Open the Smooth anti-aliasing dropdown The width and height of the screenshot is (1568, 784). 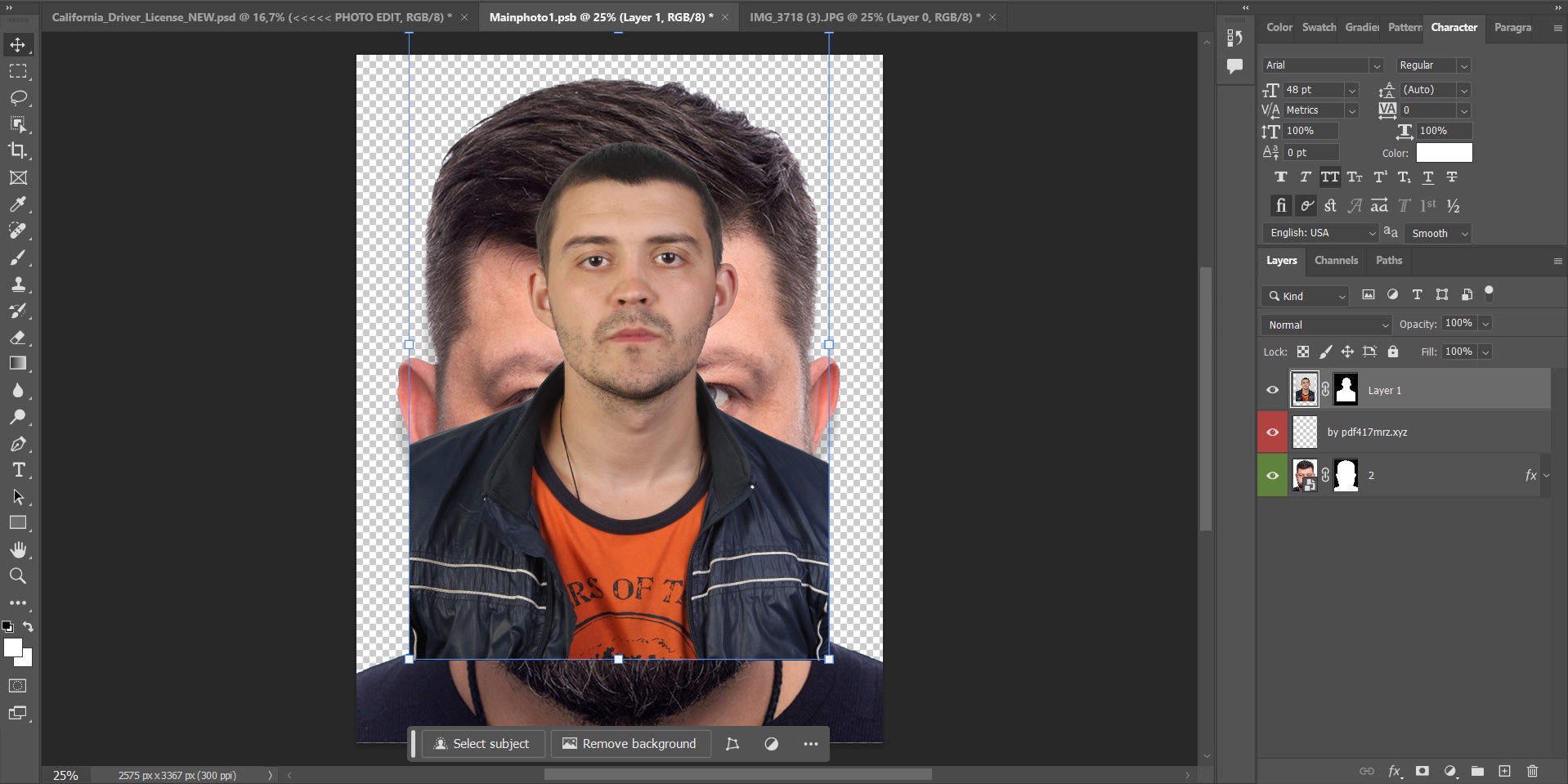coord(1437,233)
